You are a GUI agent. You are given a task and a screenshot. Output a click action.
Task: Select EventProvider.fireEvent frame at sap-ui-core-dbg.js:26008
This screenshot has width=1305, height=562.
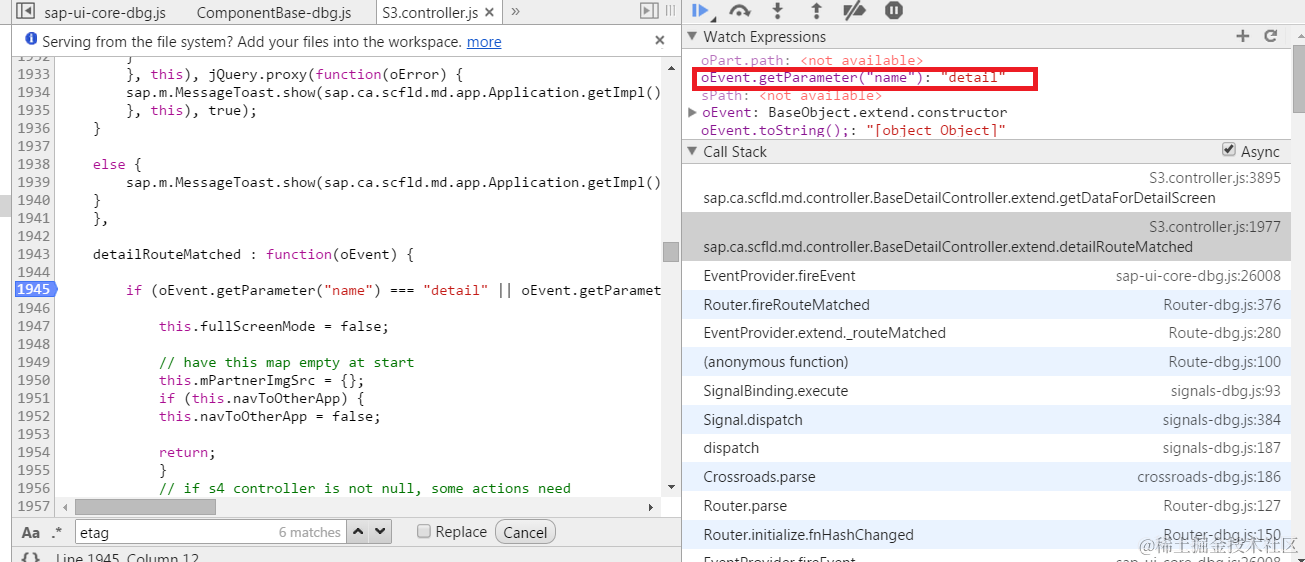(986, 276)
